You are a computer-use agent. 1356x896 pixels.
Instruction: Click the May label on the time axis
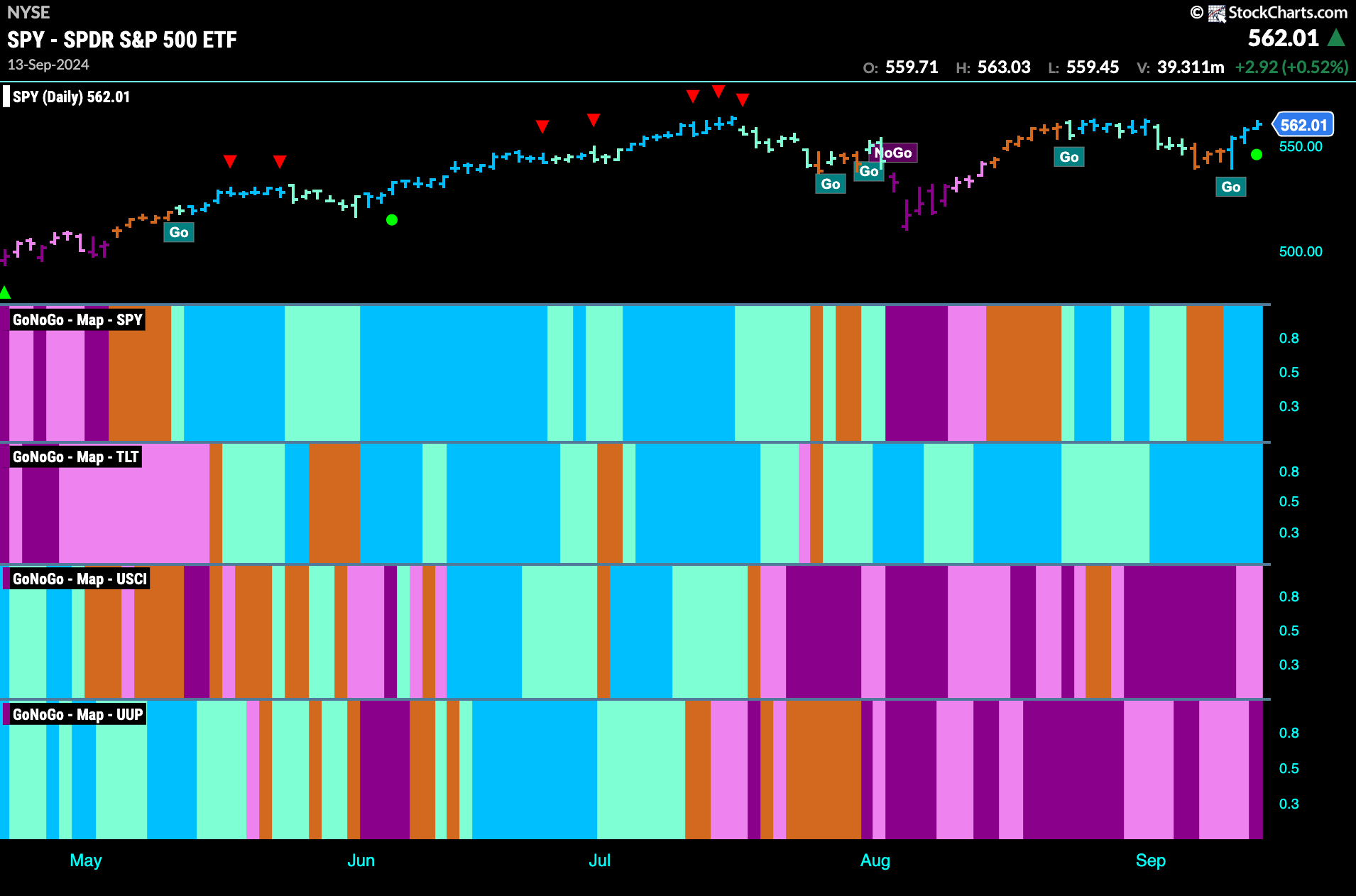click(86, 861)
